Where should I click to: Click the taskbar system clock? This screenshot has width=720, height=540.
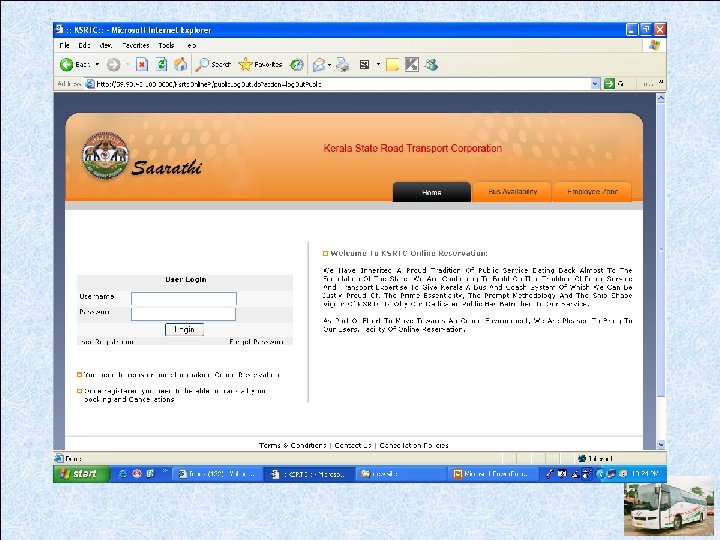click(x=646, y=474)
